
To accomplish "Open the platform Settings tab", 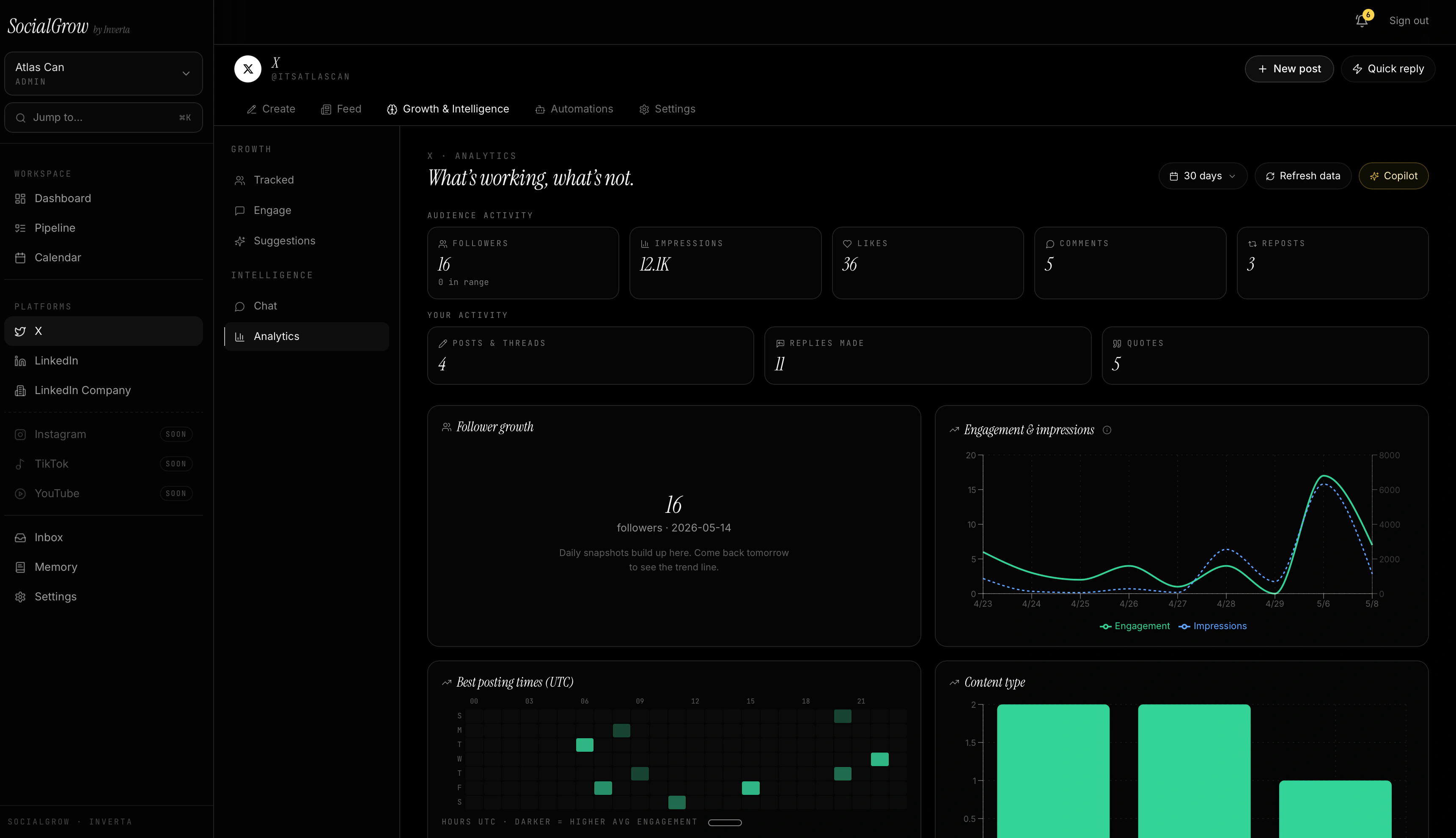I will [x=667, y=110].
